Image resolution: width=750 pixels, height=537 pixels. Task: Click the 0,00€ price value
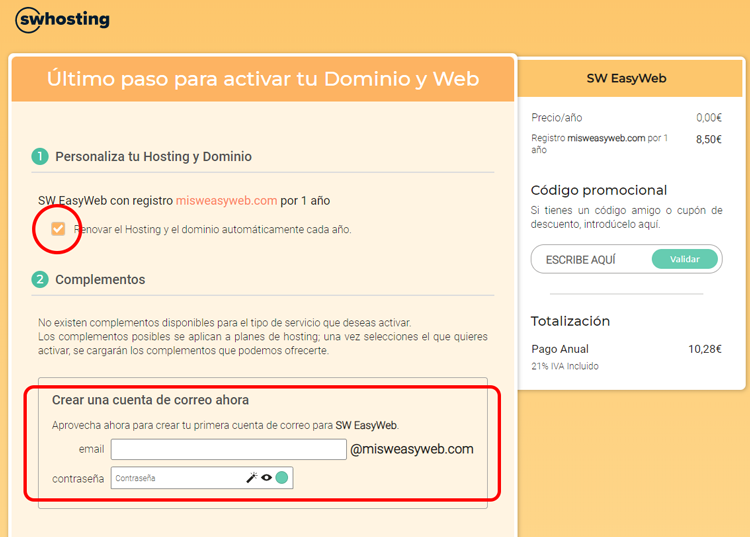(709, 118)
